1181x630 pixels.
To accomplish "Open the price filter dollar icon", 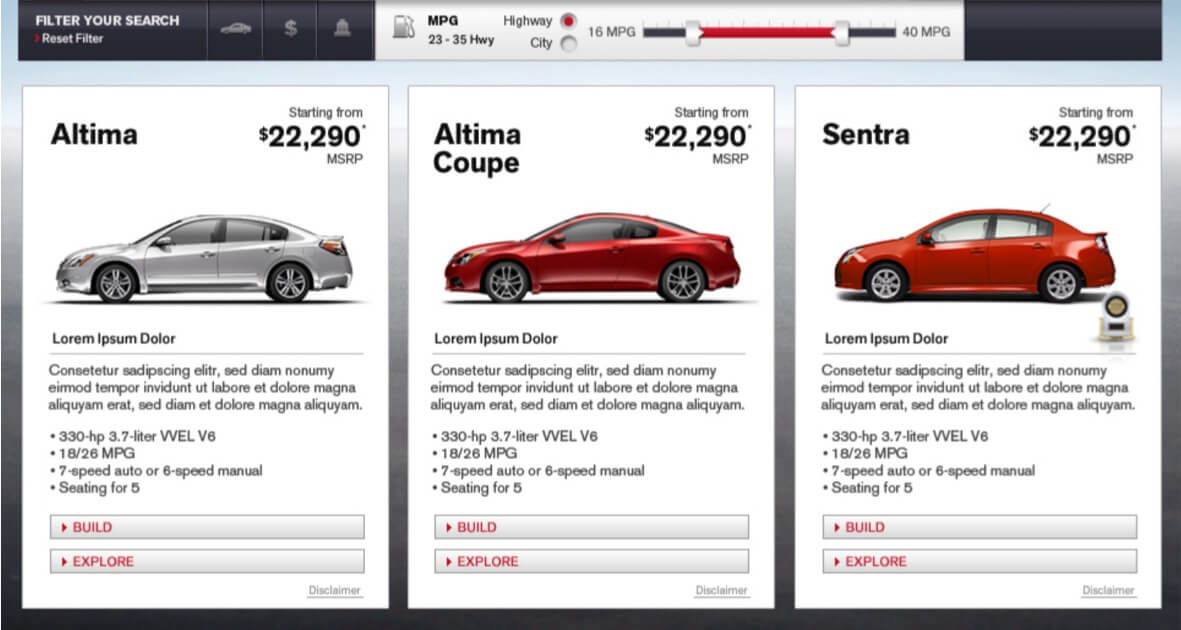I will coord(290,29).
